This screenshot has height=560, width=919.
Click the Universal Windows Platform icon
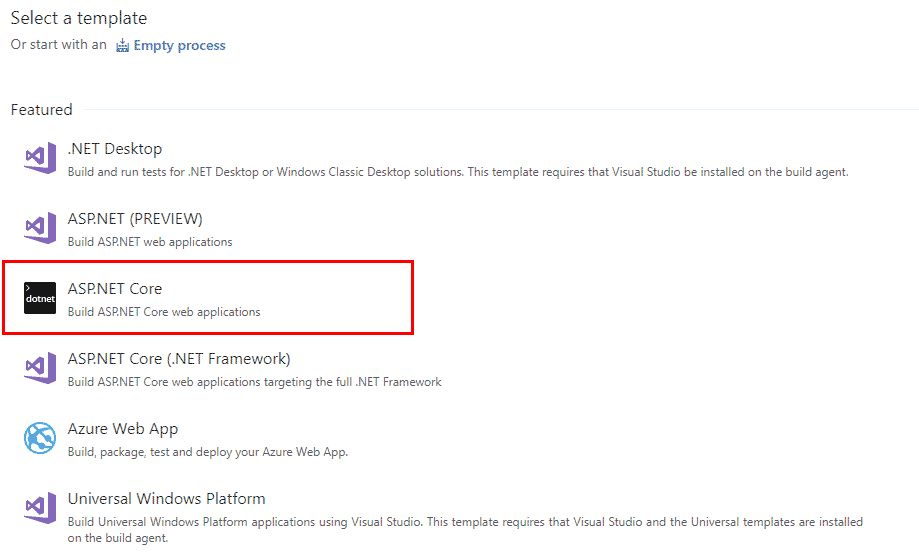click(x=40, y=508)
